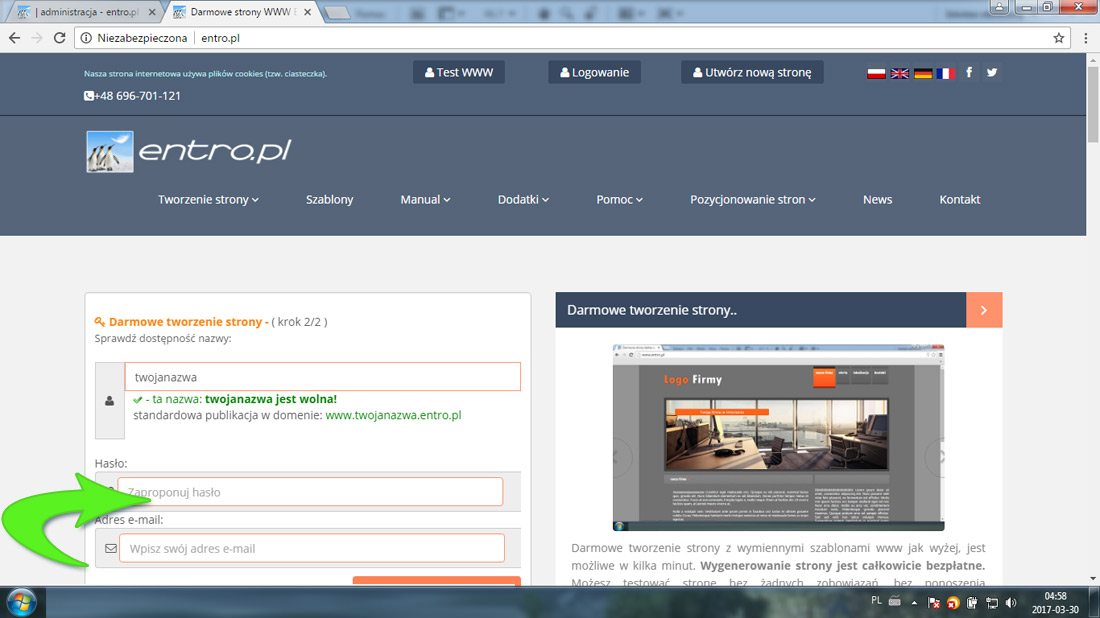Open the Kontakt page
Viewport: 1100px width, 618px height.
click(960, 199)
